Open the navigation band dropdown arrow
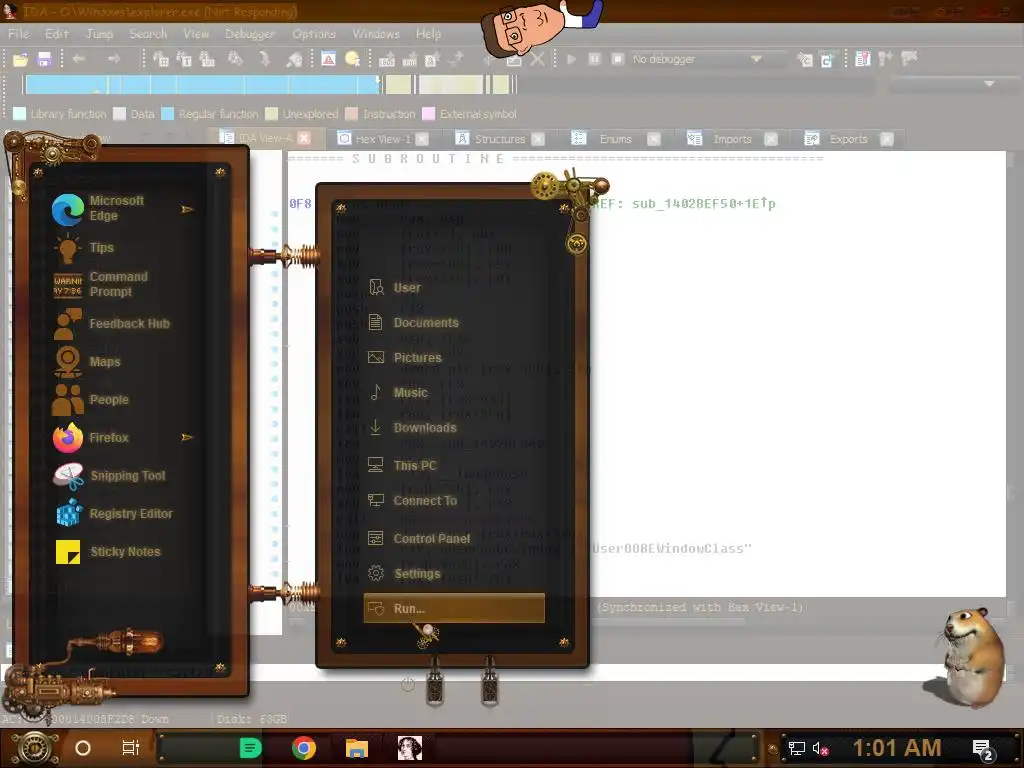Image resolution: width=1024 pixels, height=768 pixels. (x=989, y=84)
